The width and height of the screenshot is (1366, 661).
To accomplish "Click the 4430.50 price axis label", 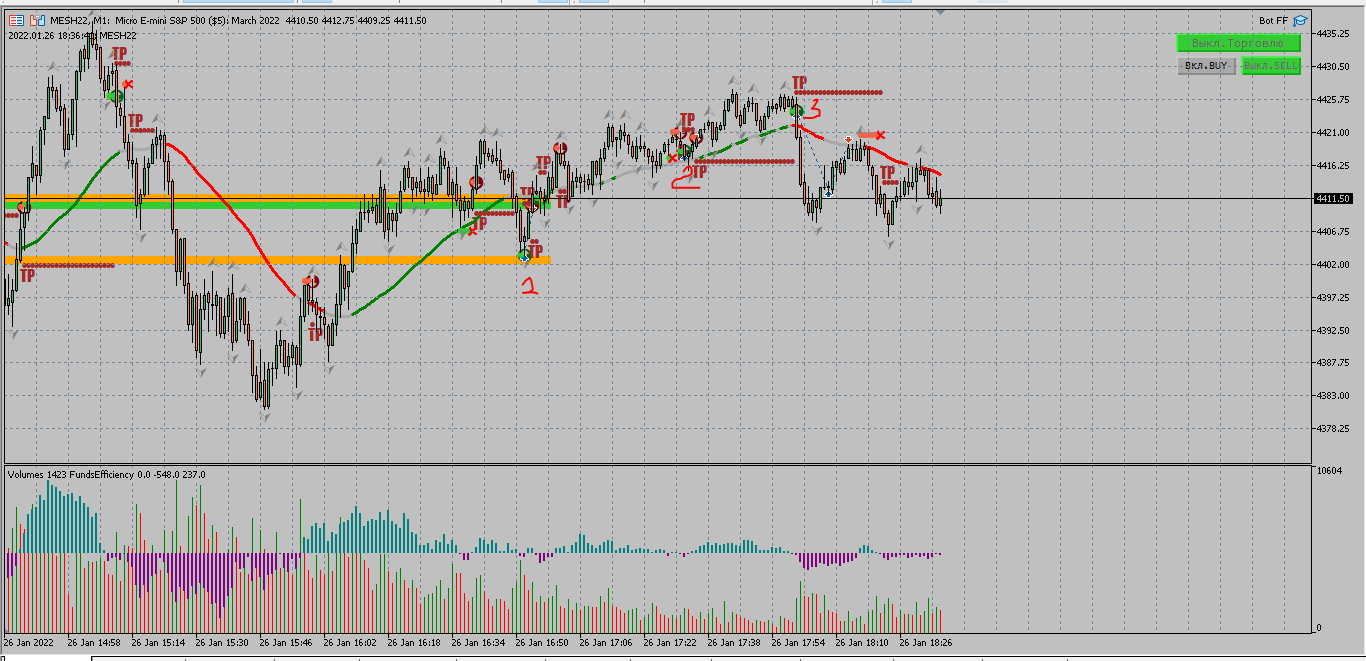I will click(1335, 66).
